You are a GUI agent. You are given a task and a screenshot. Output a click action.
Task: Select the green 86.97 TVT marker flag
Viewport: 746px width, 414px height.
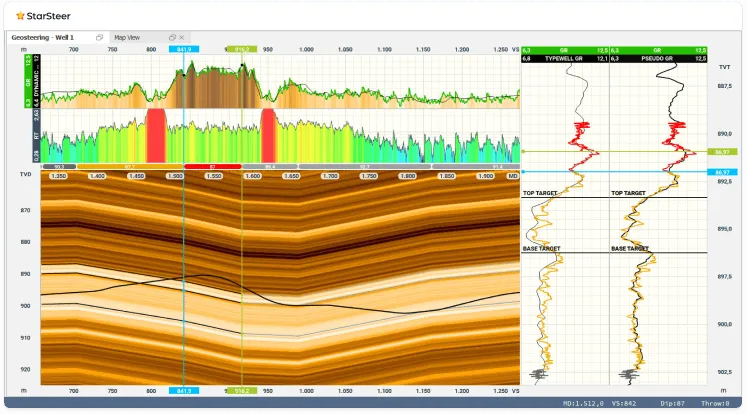point(722,152)
